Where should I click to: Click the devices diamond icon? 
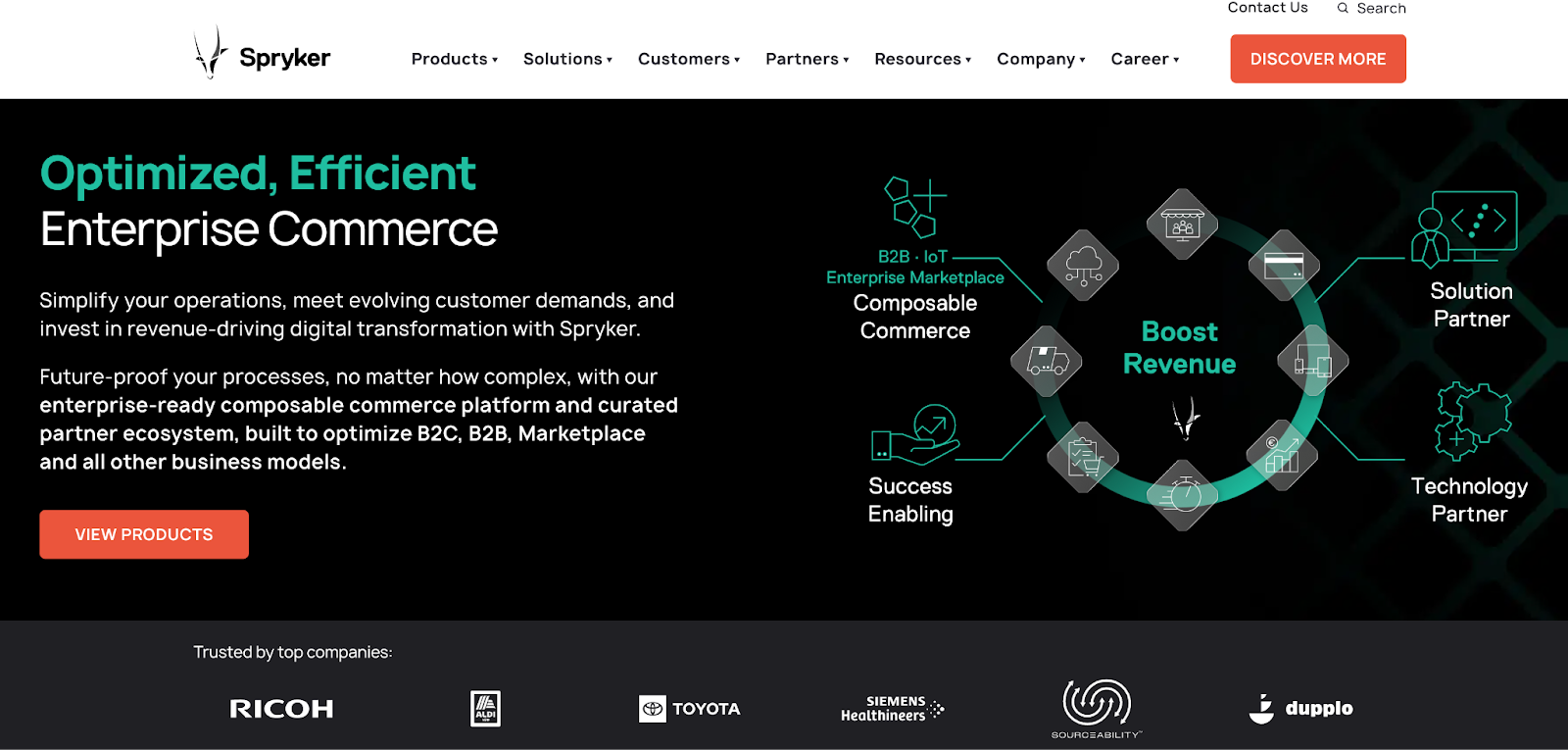click(1313, 362)
